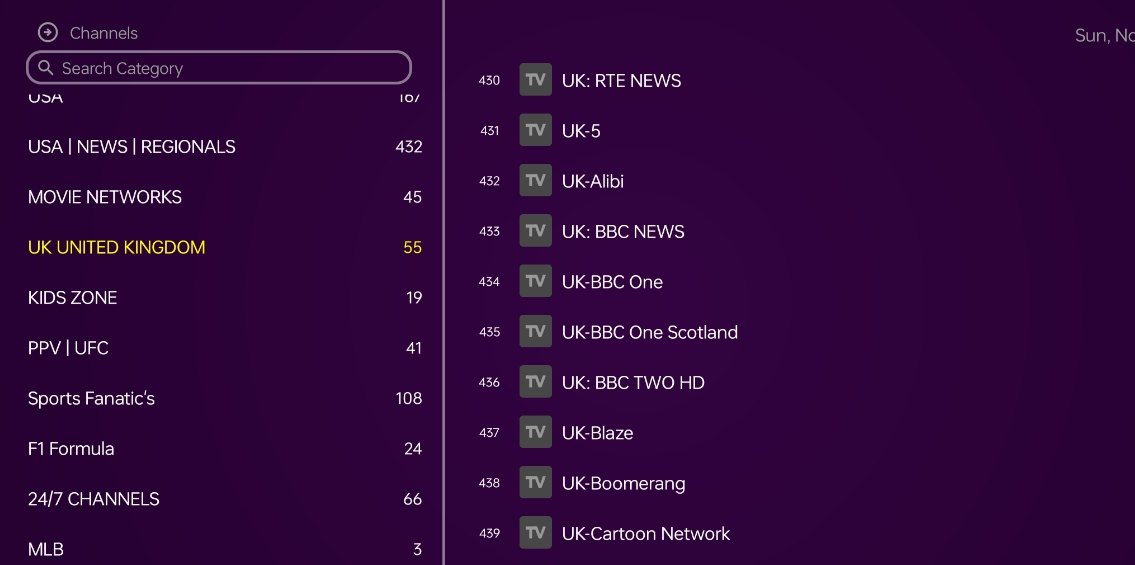Image resolution: width=1135 pixels, height=565 pixels.
Task: Click the TV icon beside UK: RTE NEWS
Action: pyautogui.click(x=536, y=80)
